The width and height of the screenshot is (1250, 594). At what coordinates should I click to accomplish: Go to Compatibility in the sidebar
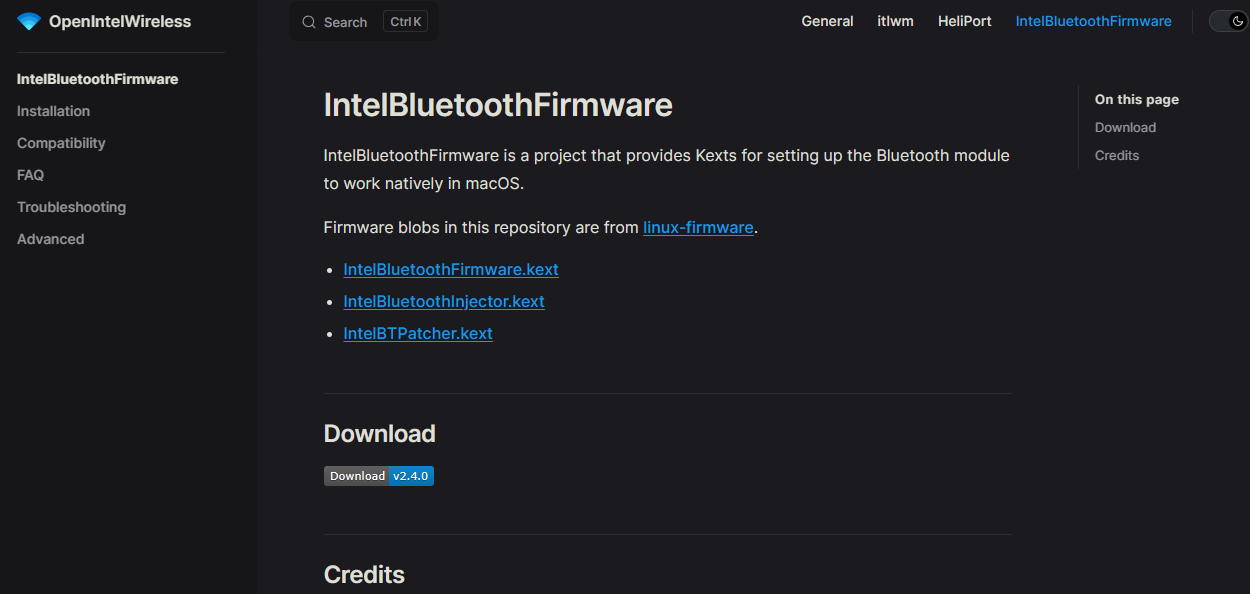61,143
